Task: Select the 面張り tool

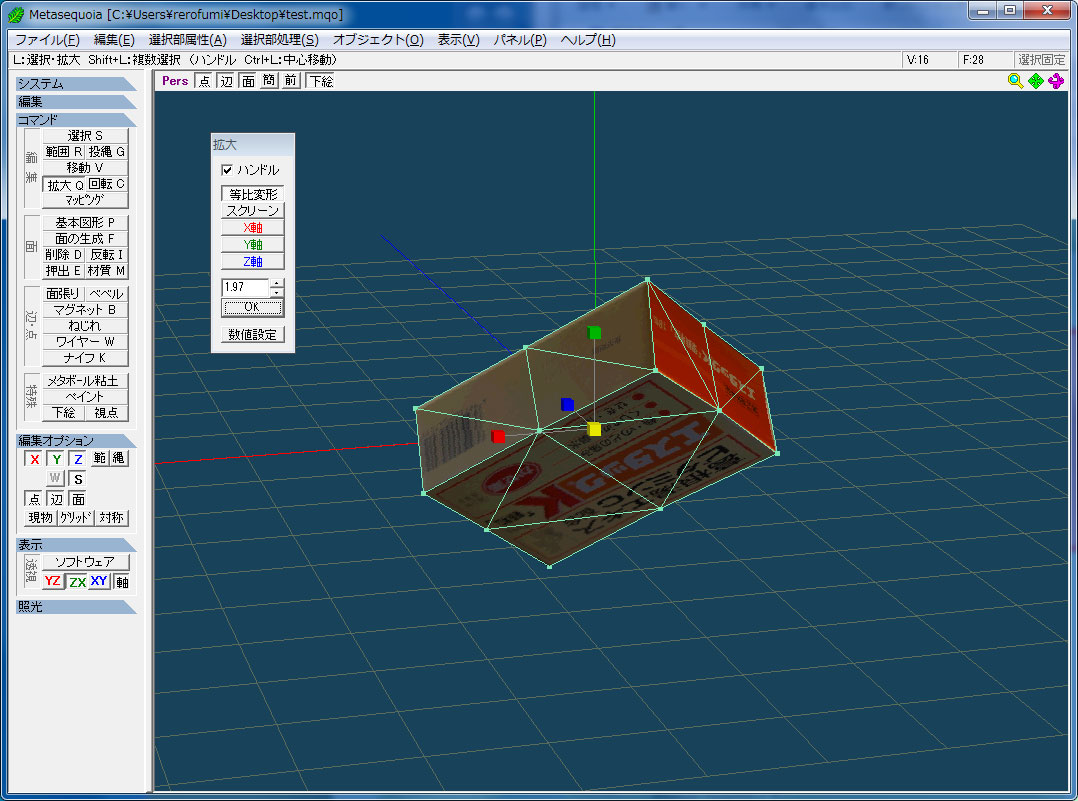Action: tap(64, 294)
